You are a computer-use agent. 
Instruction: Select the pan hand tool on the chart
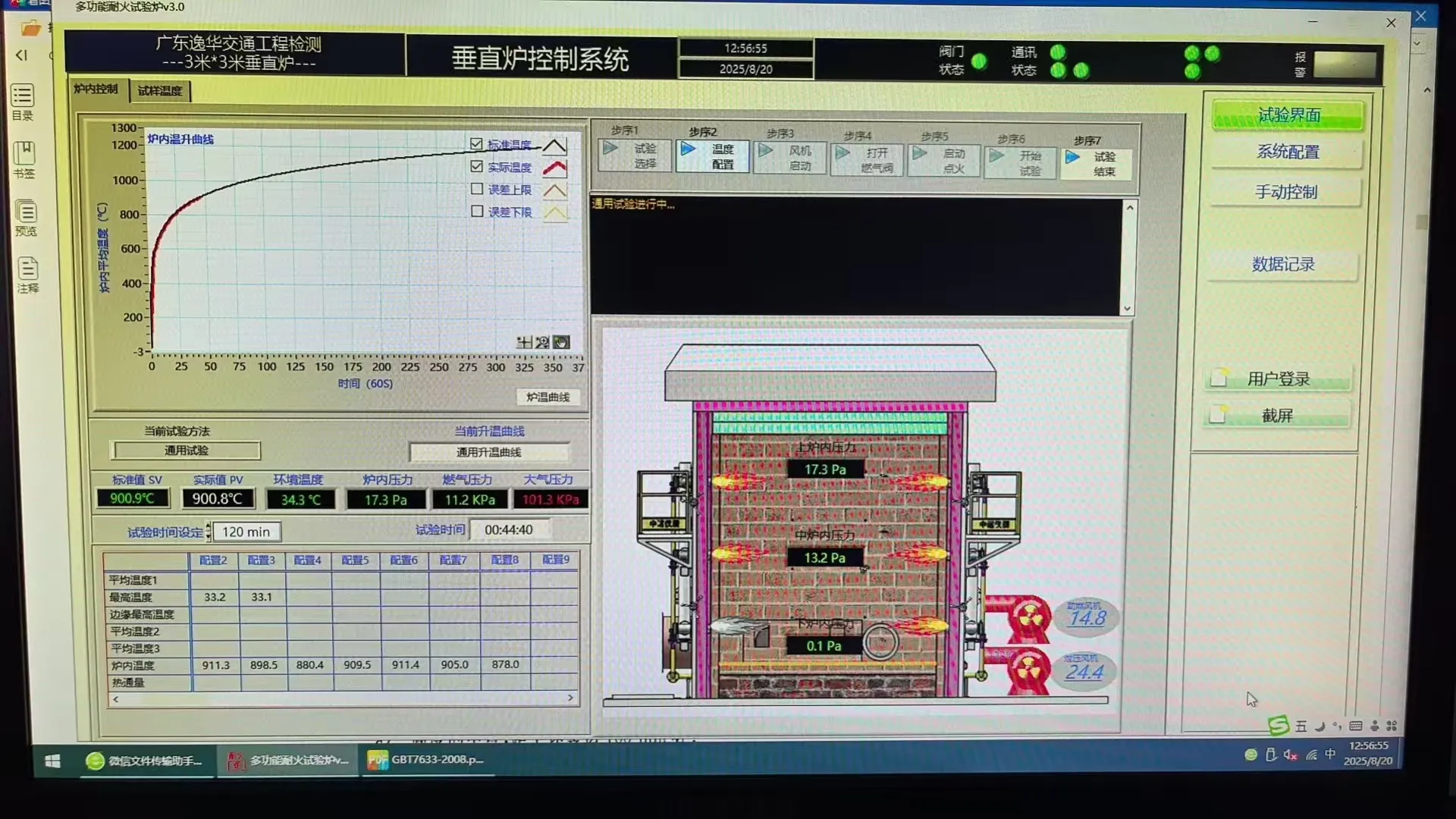coord(561,342)
